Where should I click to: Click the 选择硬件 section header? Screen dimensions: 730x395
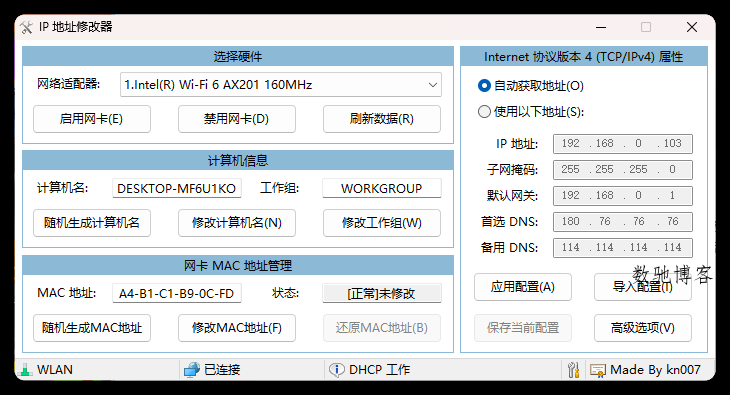tap(238, 56)
